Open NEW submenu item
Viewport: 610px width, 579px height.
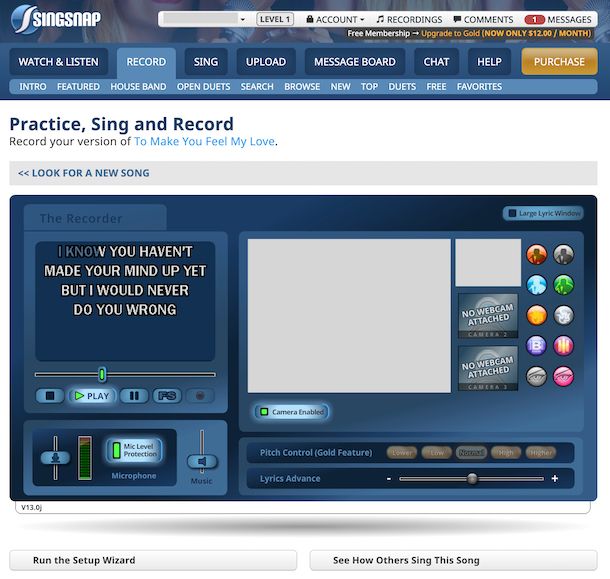point(340,86)
